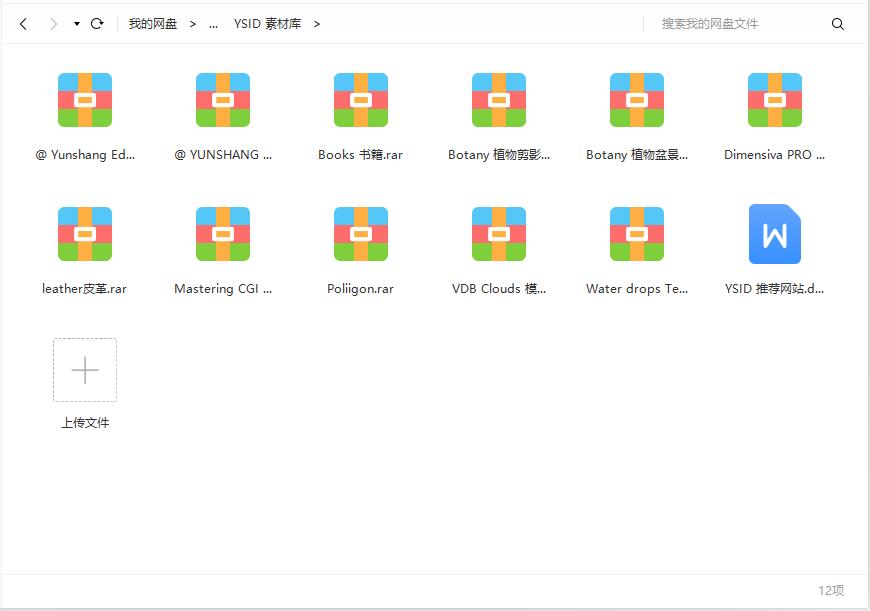Select the Poliigon.rar archive icon
870x611 pixels.
pyautogui.click(x=361, y=234)
